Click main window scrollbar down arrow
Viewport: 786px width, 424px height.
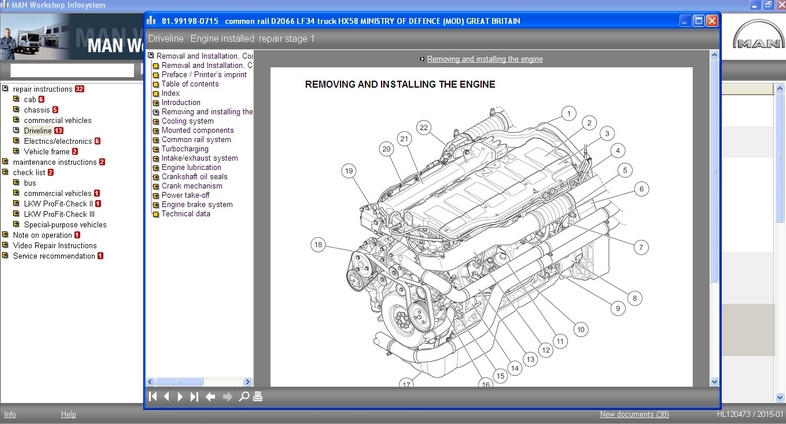coord(779,397)
